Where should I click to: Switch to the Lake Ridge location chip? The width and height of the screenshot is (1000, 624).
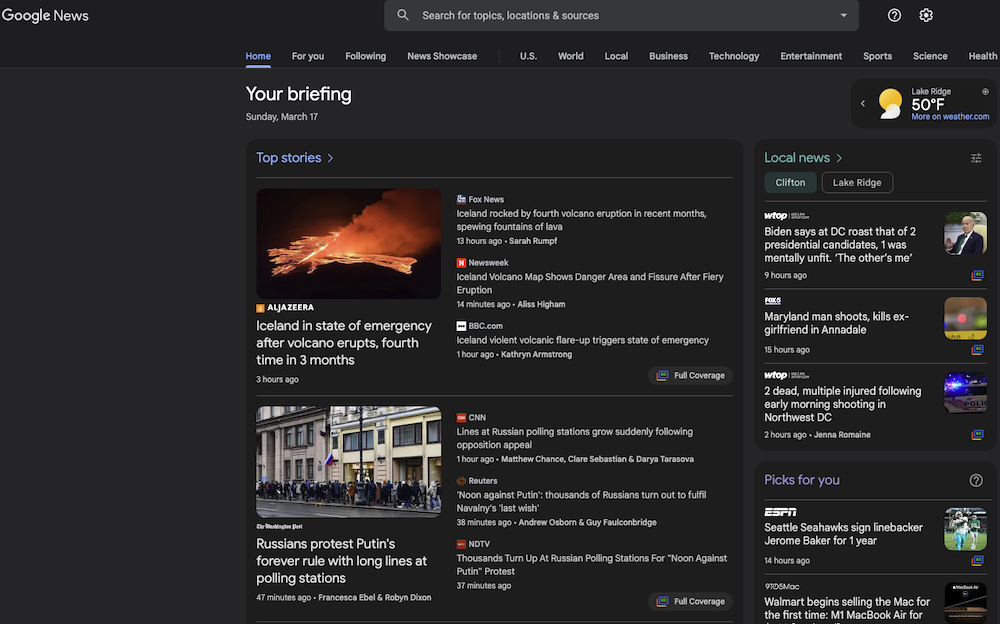[857, 183]
